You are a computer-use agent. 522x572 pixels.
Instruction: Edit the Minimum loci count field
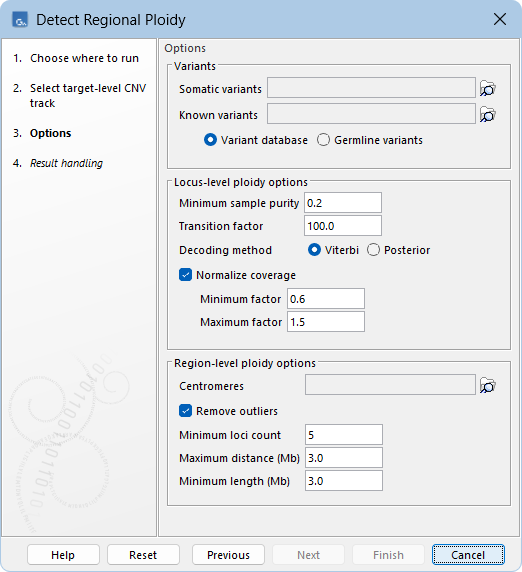pyautogui.click(x=344, y=434)
